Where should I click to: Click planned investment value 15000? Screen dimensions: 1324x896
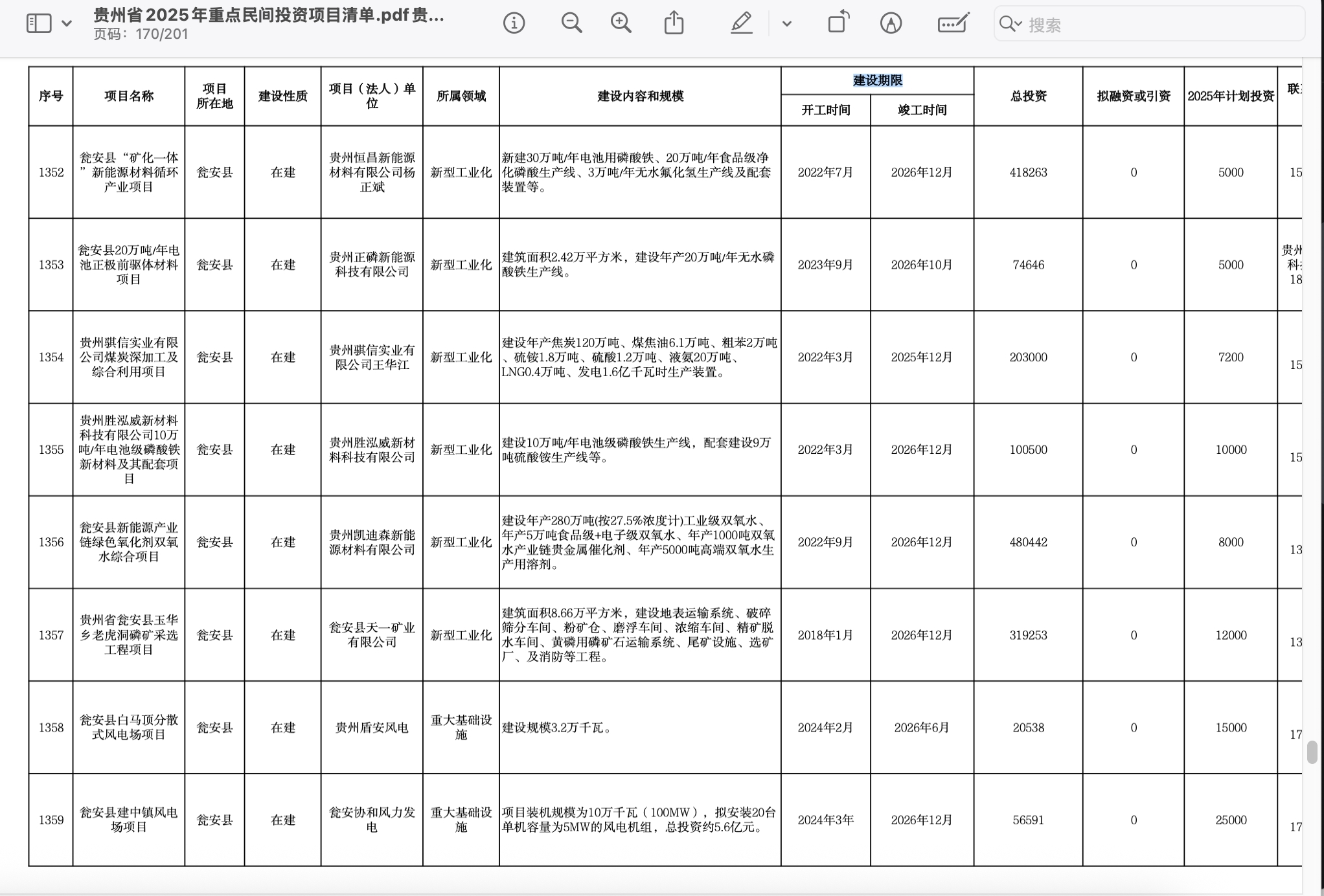tap(1231, 728)
